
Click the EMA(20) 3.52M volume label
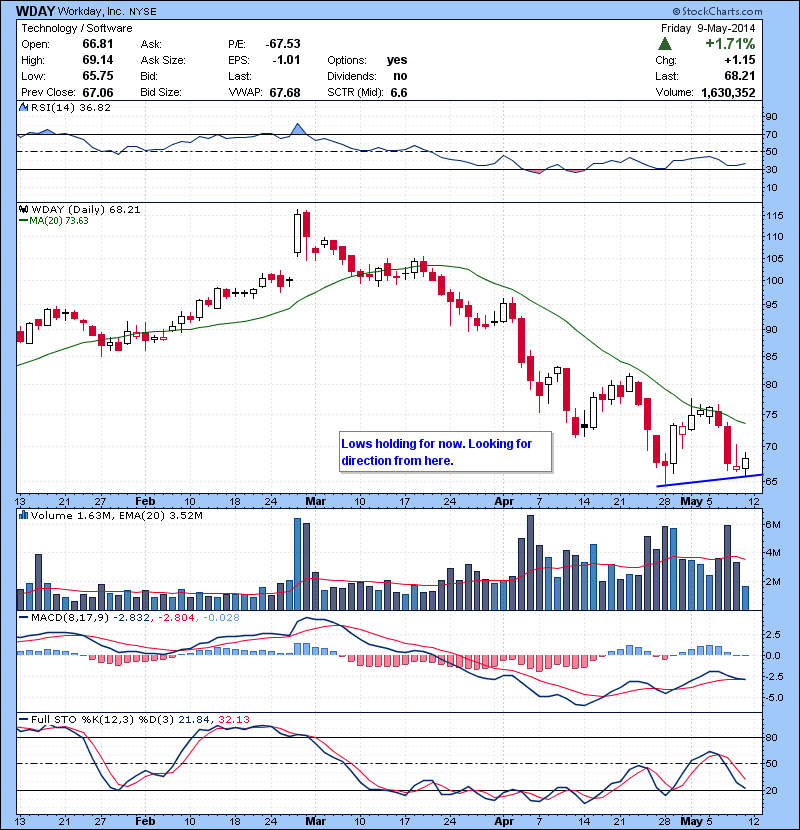[x=161, y=515]
